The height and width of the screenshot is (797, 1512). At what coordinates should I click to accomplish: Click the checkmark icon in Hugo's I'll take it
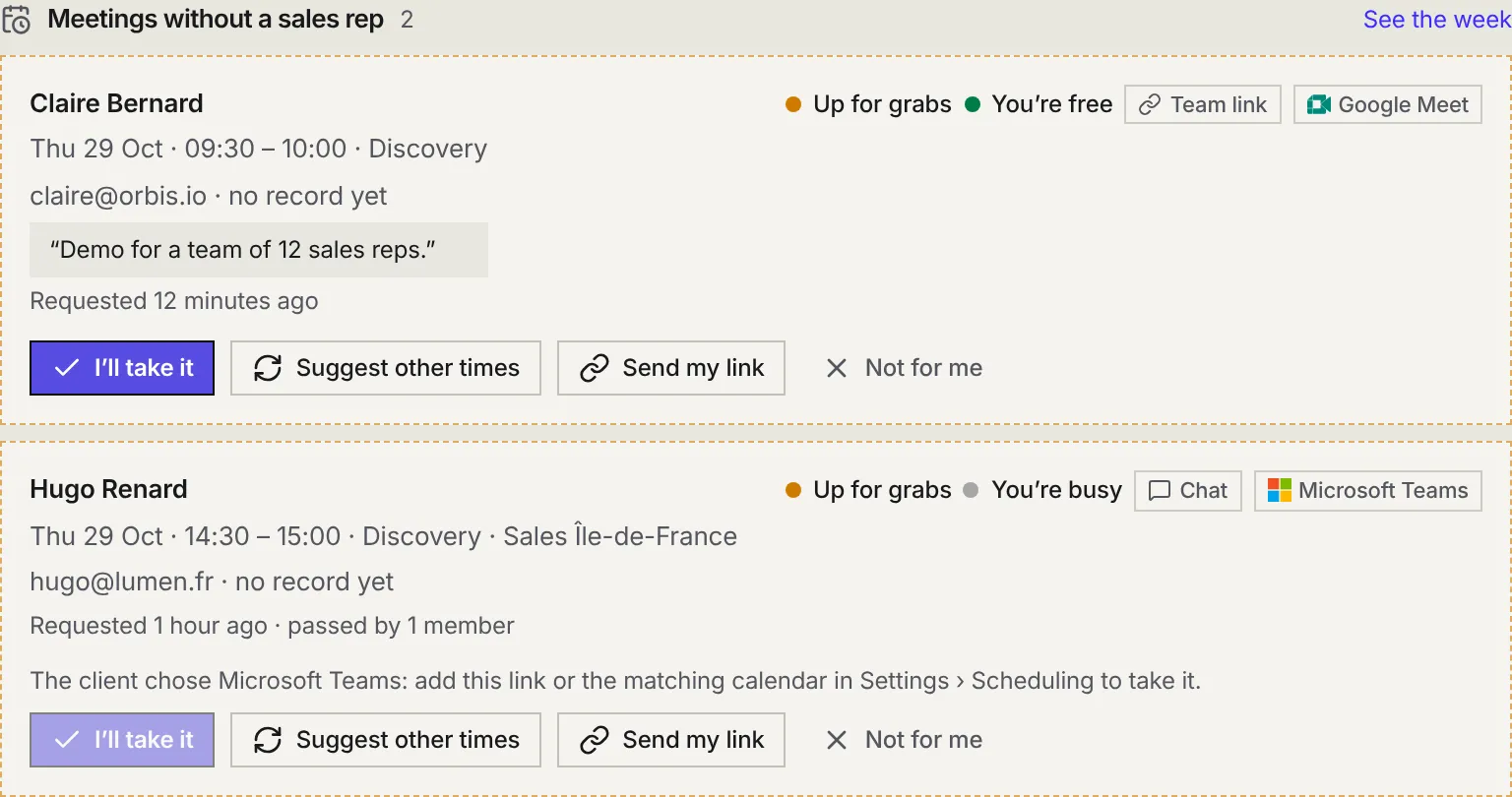67,740
